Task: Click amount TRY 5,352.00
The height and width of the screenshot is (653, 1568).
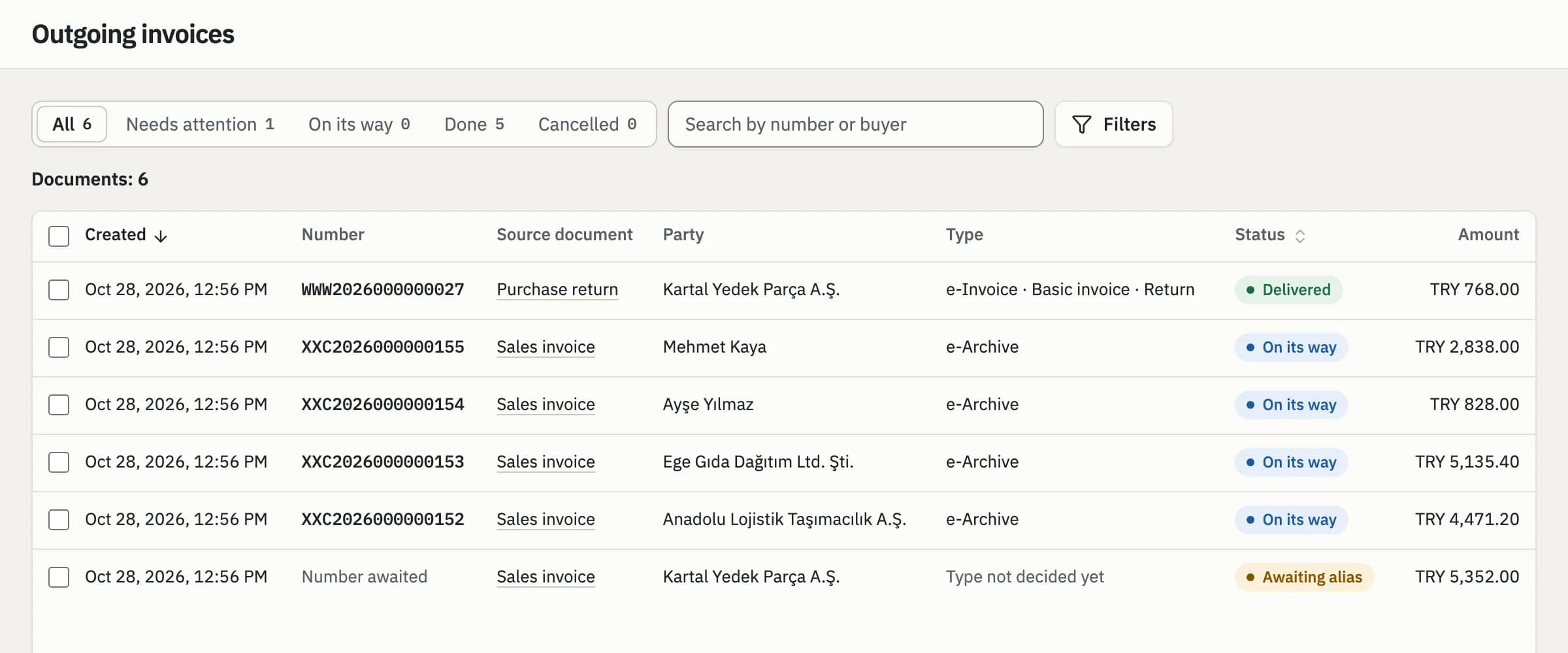Action: 1467,577
